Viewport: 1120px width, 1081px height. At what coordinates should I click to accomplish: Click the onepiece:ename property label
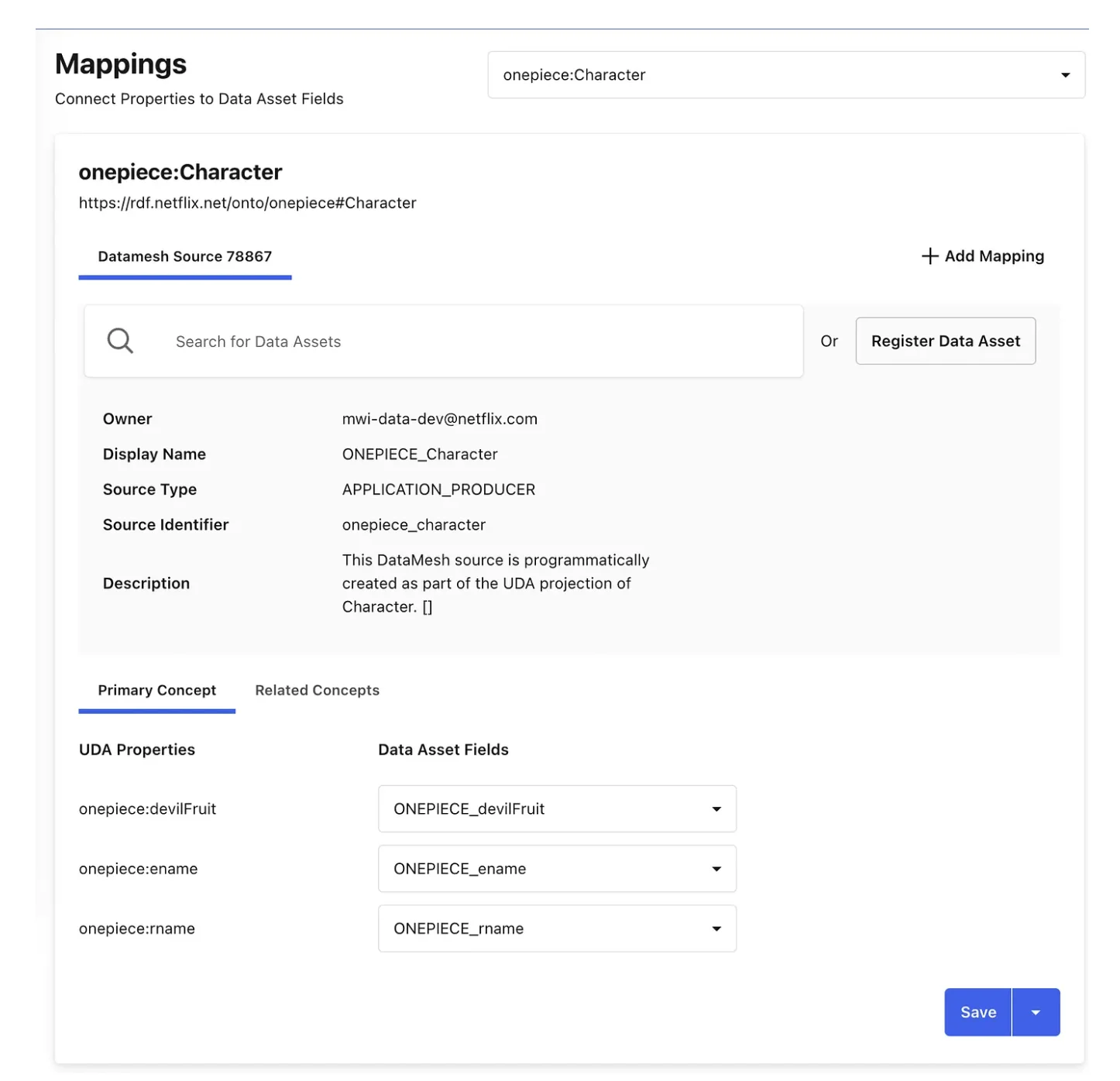(x=138, y=869)
